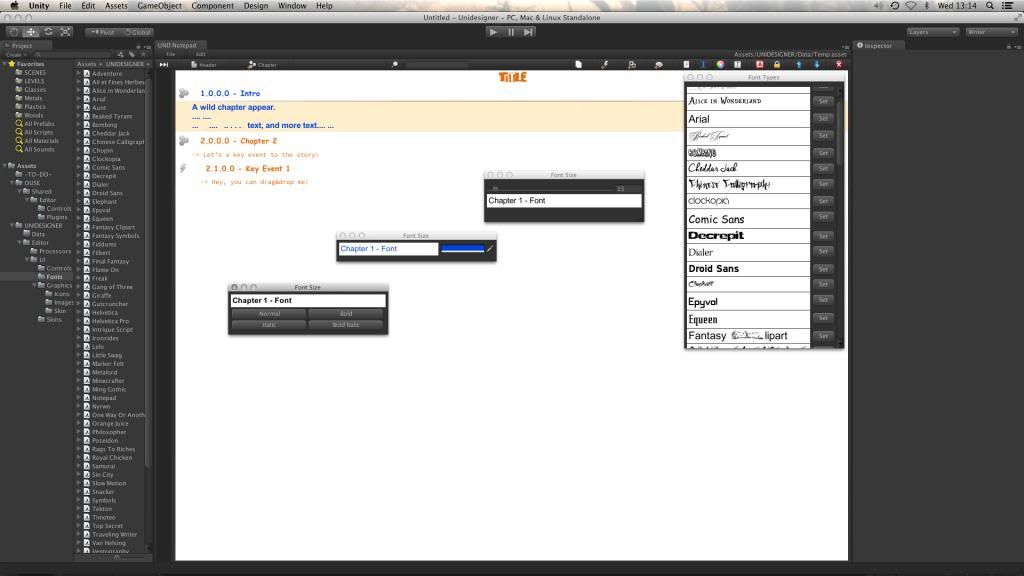Click the Chapter icon in notepad toolbar

(x=263, y=65)
